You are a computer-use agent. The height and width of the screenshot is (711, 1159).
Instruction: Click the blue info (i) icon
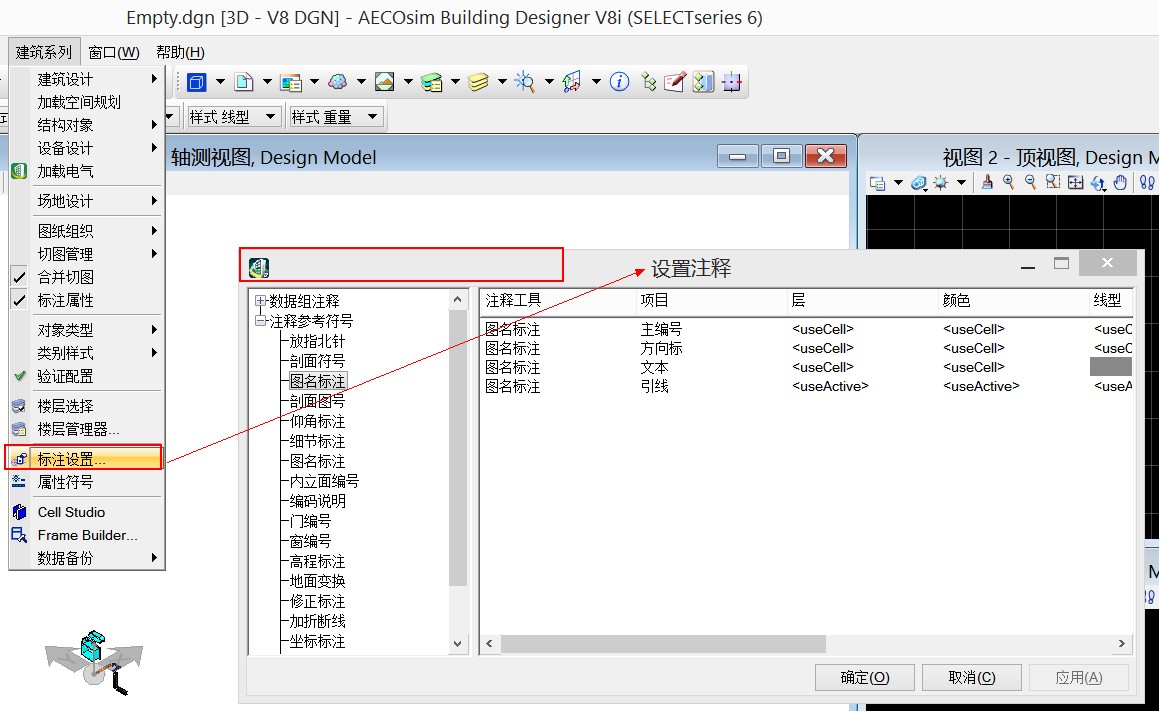click(x=619, y=82)
